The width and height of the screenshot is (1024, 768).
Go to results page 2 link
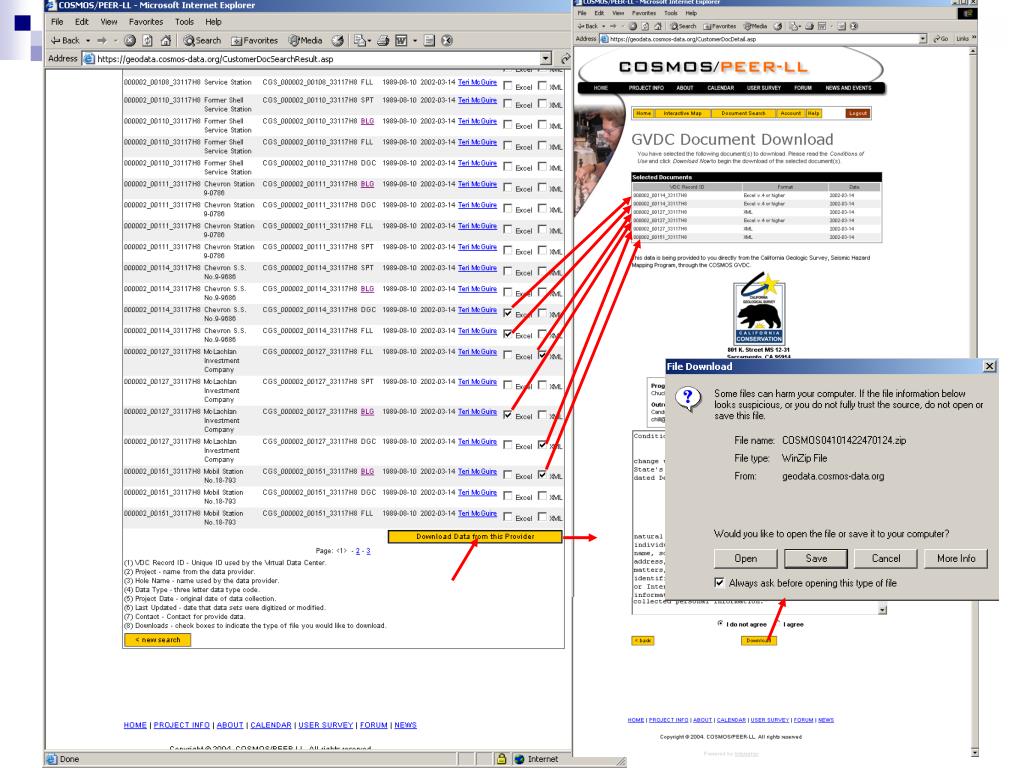(357, 551)
